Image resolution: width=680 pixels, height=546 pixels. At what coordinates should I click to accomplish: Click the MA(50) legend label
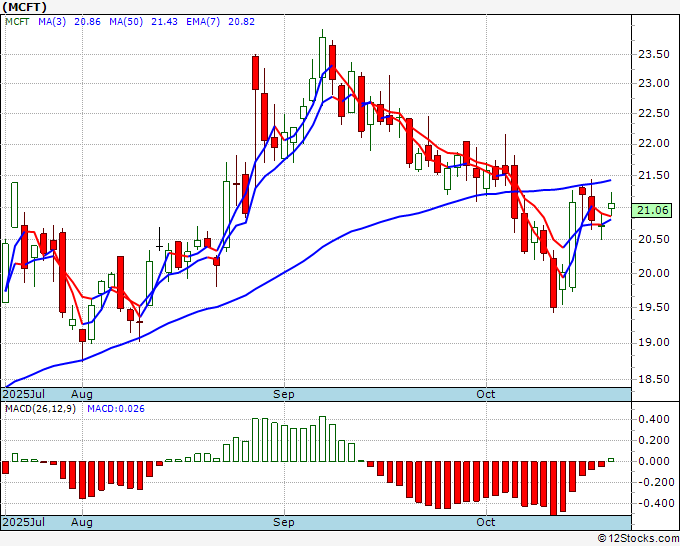pyautogui.click(x=126, y=22)
